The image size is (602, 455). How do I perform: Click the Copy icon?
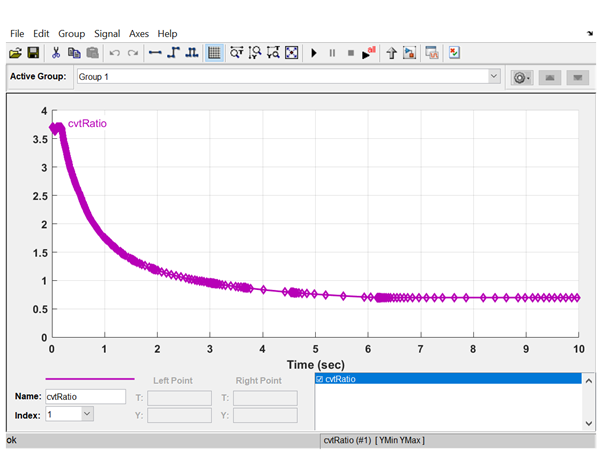coord(74,53)
